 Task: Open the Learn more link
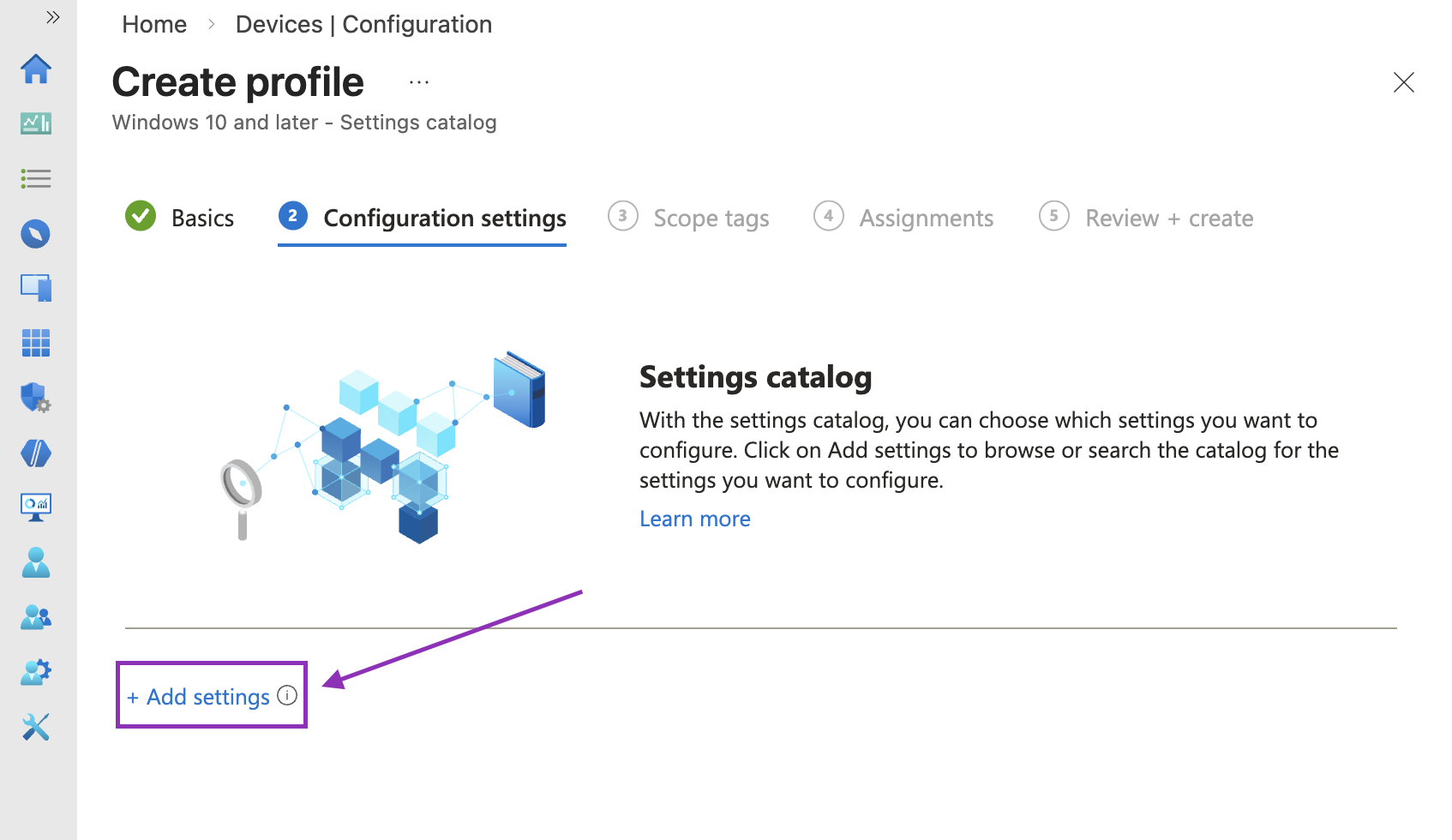coord(695,519)
